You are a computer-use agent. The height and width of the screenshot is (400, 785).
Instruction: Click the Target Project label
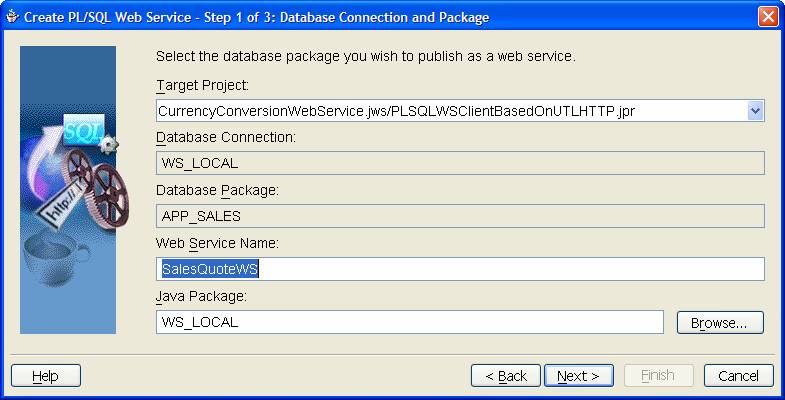[x=202, y=86]
